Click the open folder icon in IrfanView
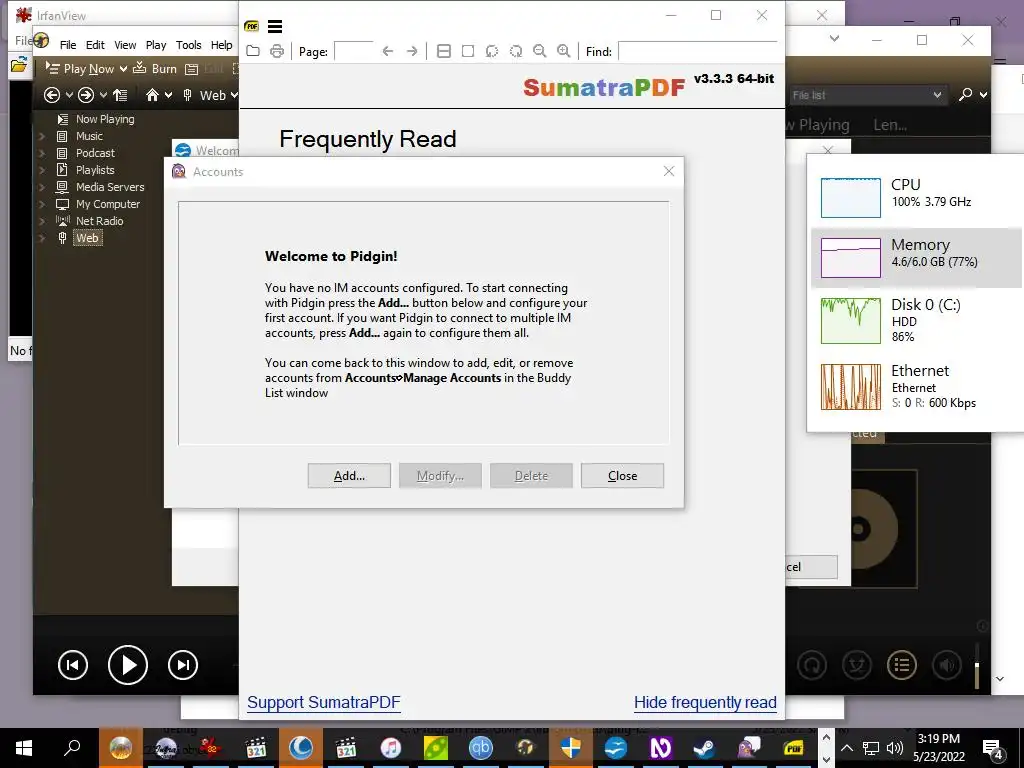1024x768 pixels. point(19,65)
